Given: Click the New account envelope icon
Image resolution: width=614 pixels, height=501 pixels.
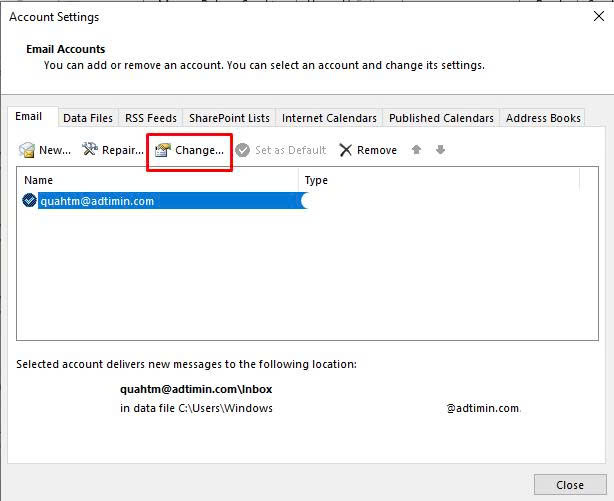Looking at the screenshot, I should coord(27,150).
